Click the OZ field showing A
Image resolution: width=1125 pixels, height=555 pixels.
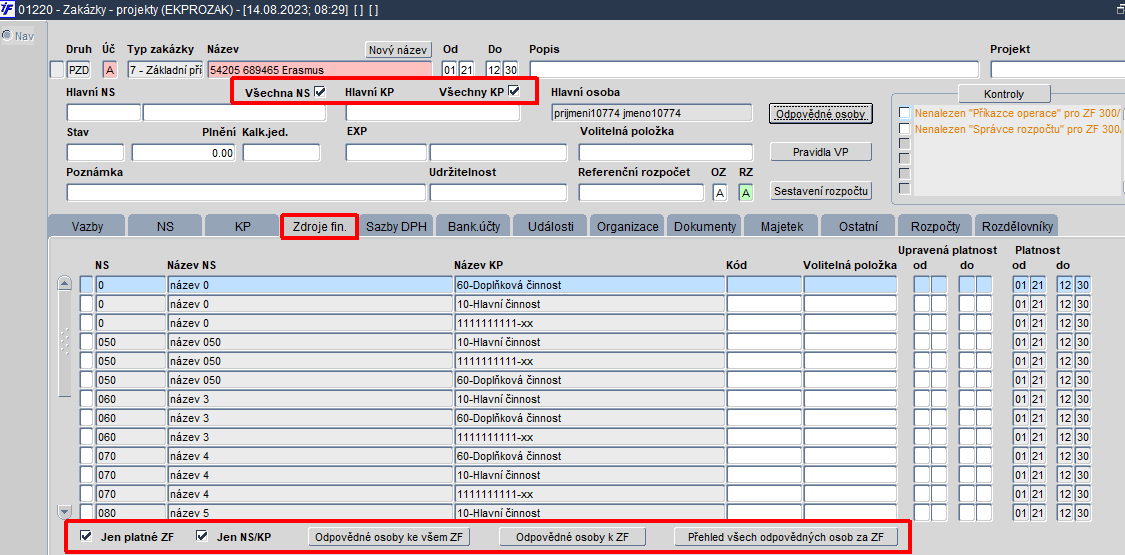click(719, 192)
